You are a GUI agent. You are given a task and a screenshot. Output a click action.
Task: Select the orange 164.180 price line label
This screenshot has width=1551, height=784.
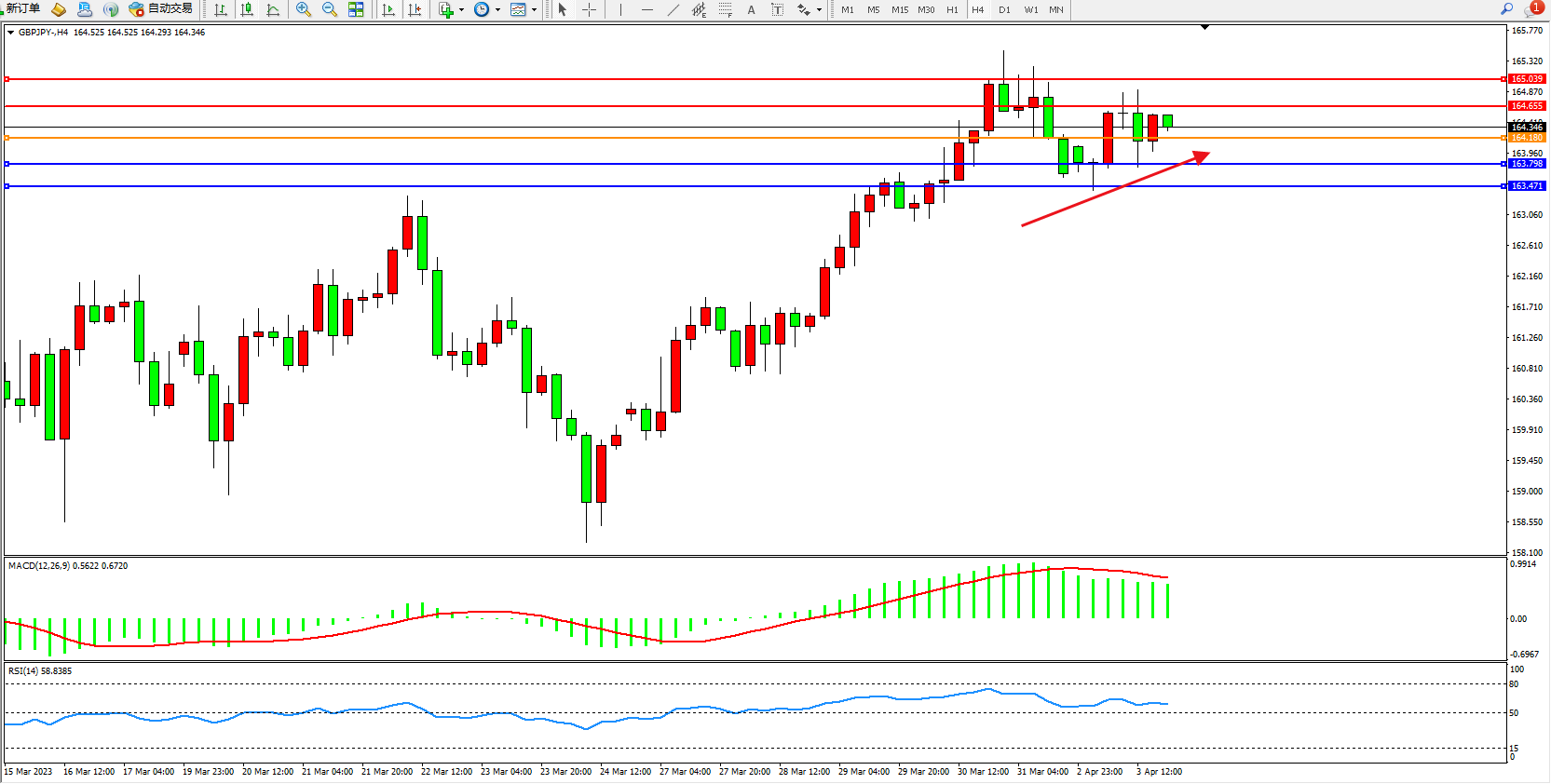tap(1527, 138)
